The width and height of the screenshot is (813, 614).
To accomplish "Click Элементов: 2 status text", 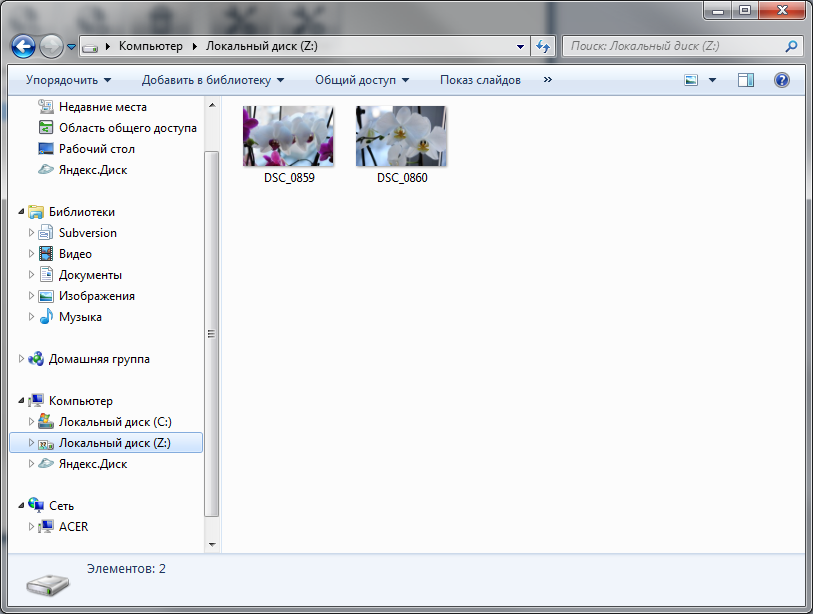I will pos(126,569).
